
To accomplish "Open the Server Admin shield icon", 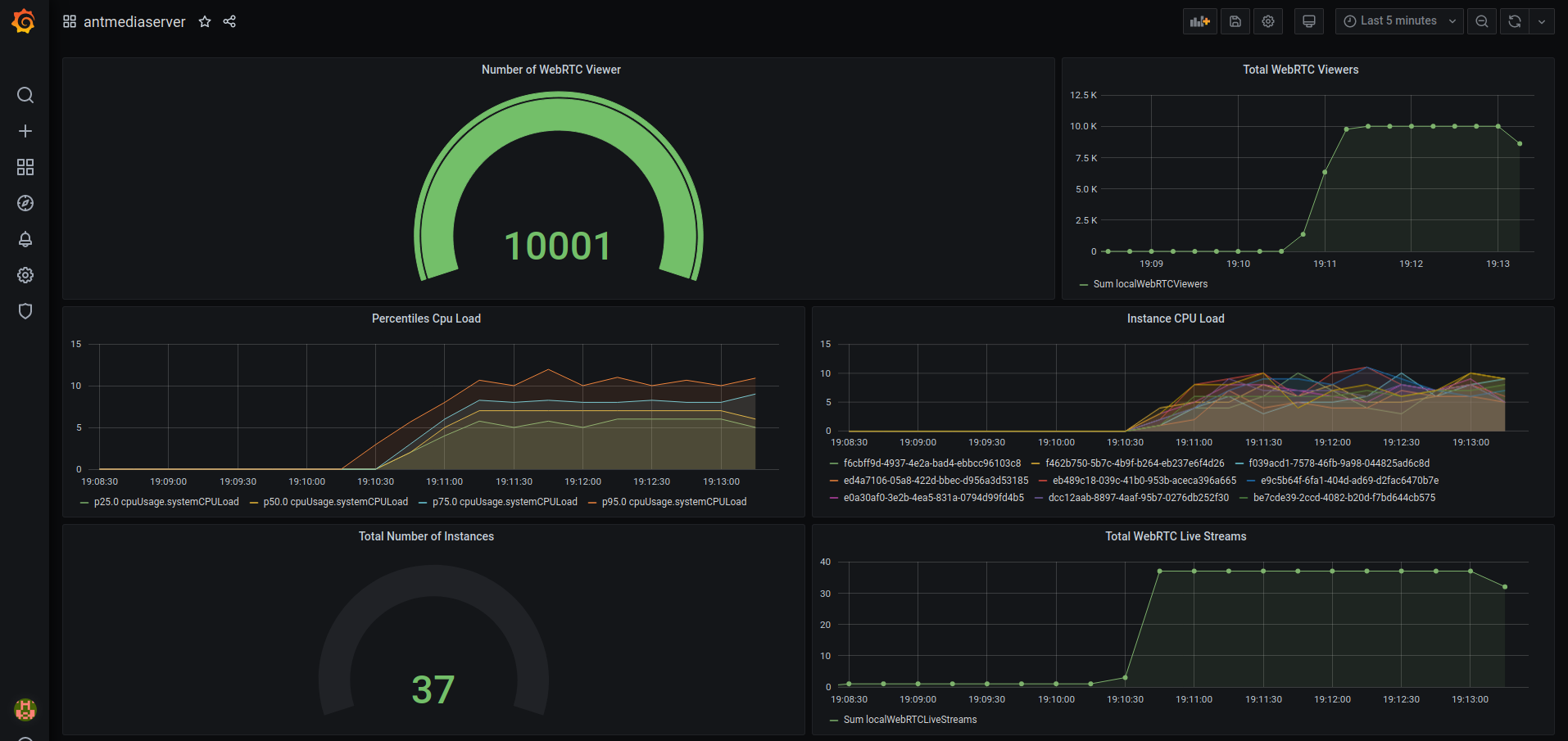I will coord(25,311).
